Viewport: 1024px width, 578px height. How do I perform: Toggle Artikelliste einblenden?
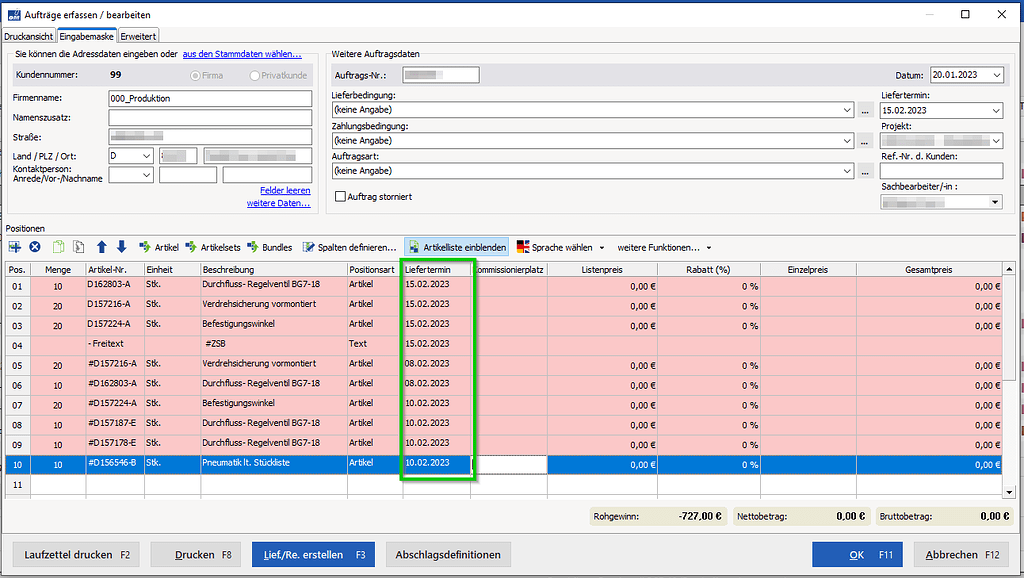point(456,248)
